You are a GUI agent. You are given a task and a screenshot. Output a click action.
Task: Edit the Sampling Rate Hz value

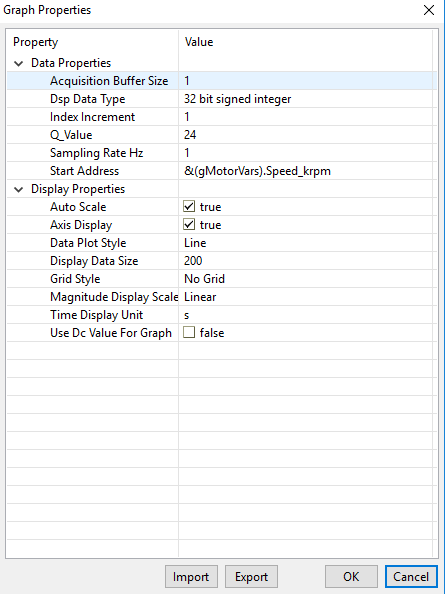pyautogui.click(x=308, y=153)
